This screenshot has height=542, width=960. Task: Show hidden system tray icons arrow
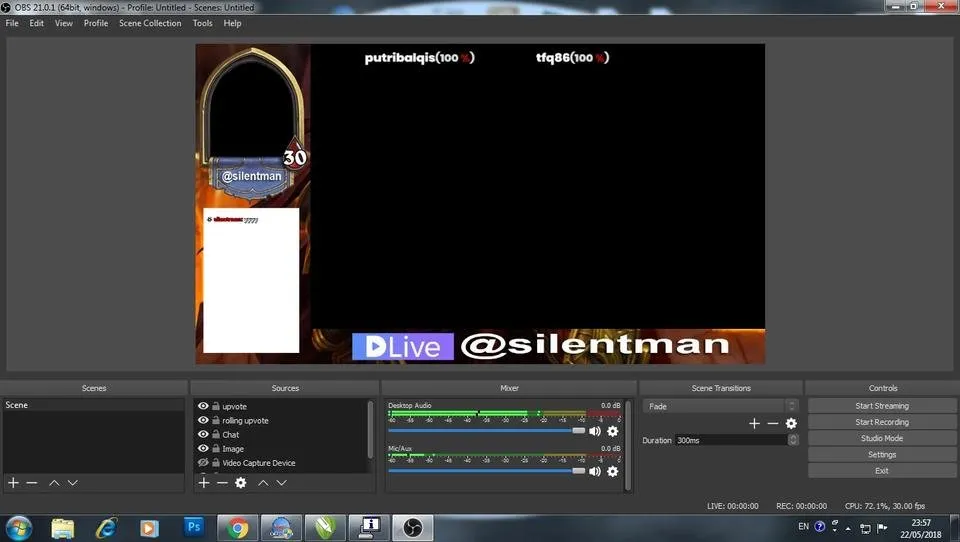click(x=848, y=528)
